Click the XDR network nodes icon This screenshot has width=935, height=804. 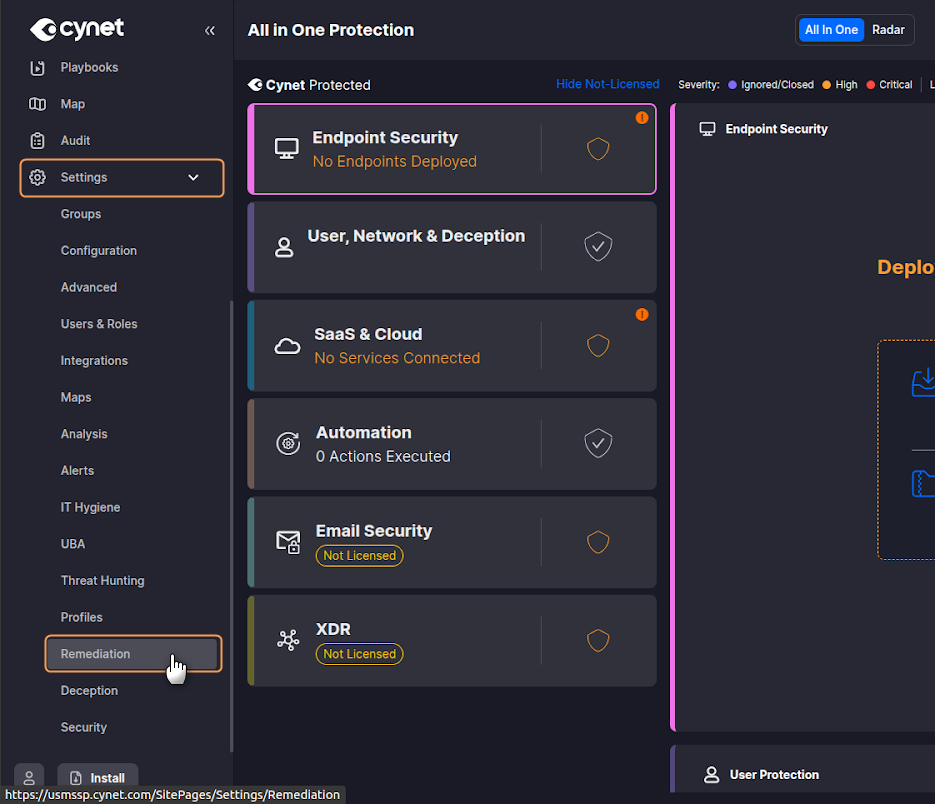point(288,641)
